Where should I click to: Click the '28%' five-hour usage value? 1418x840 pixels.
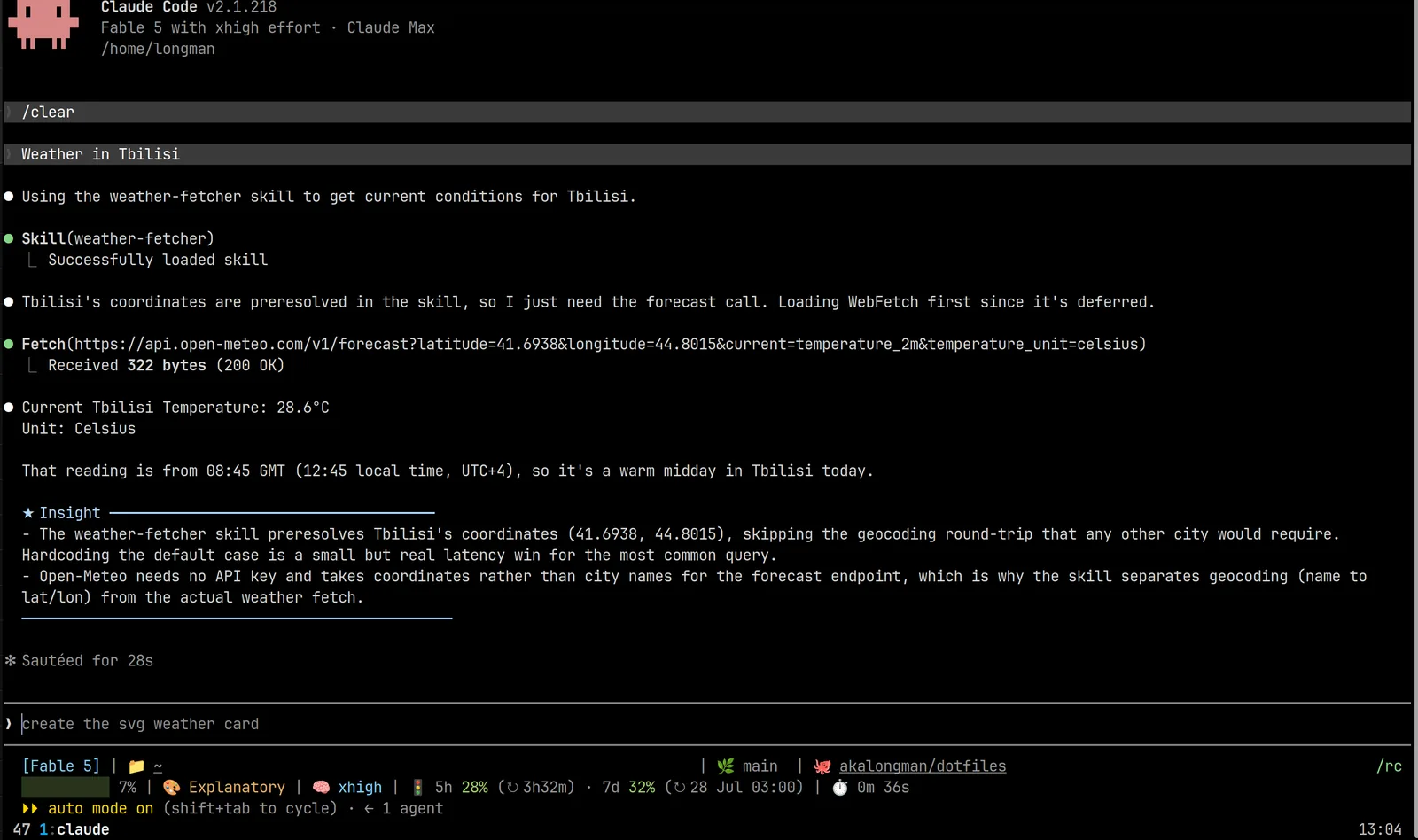[475, 788]
